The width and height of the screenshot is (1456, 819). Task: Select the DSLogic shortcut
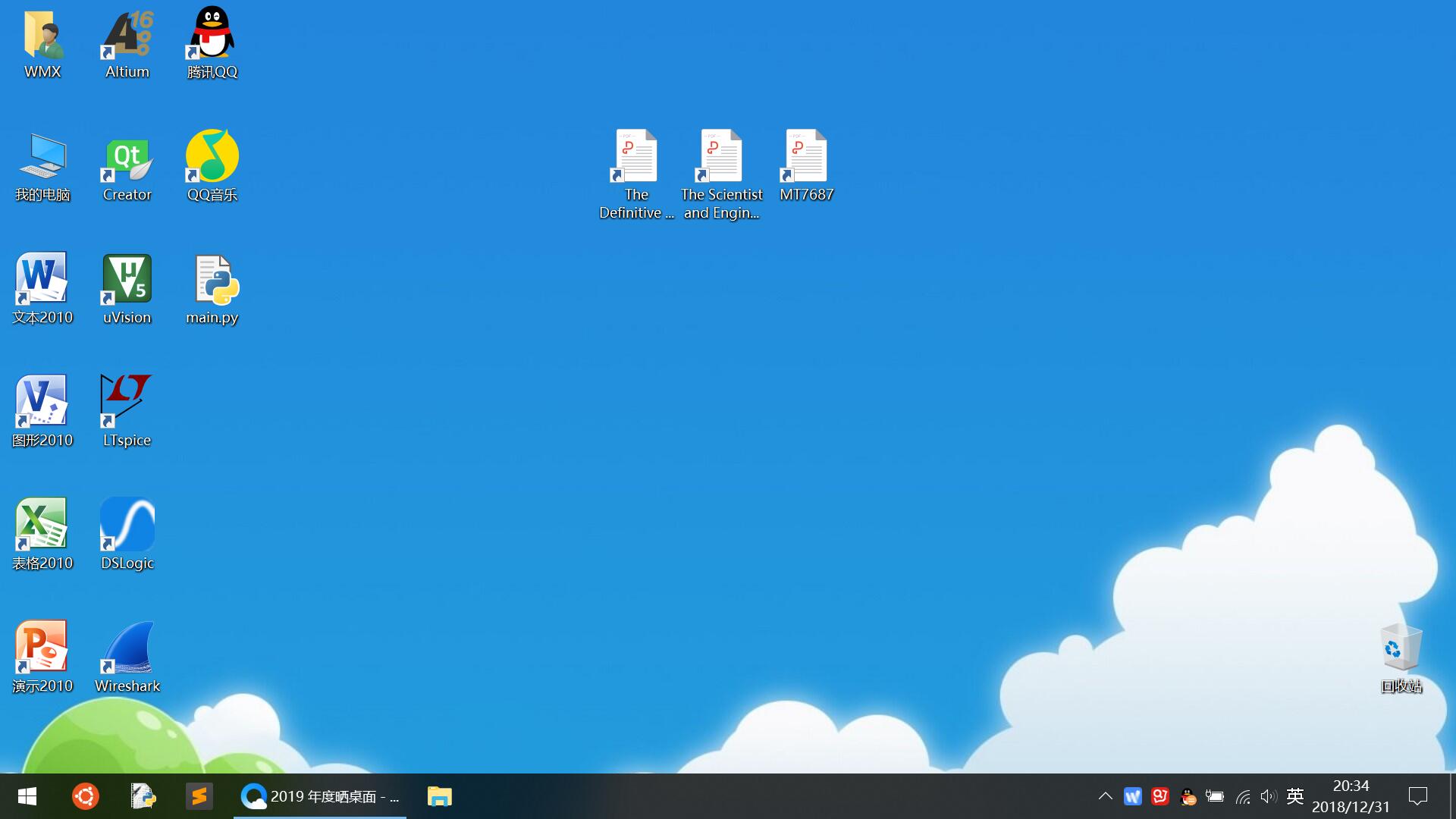127,535
